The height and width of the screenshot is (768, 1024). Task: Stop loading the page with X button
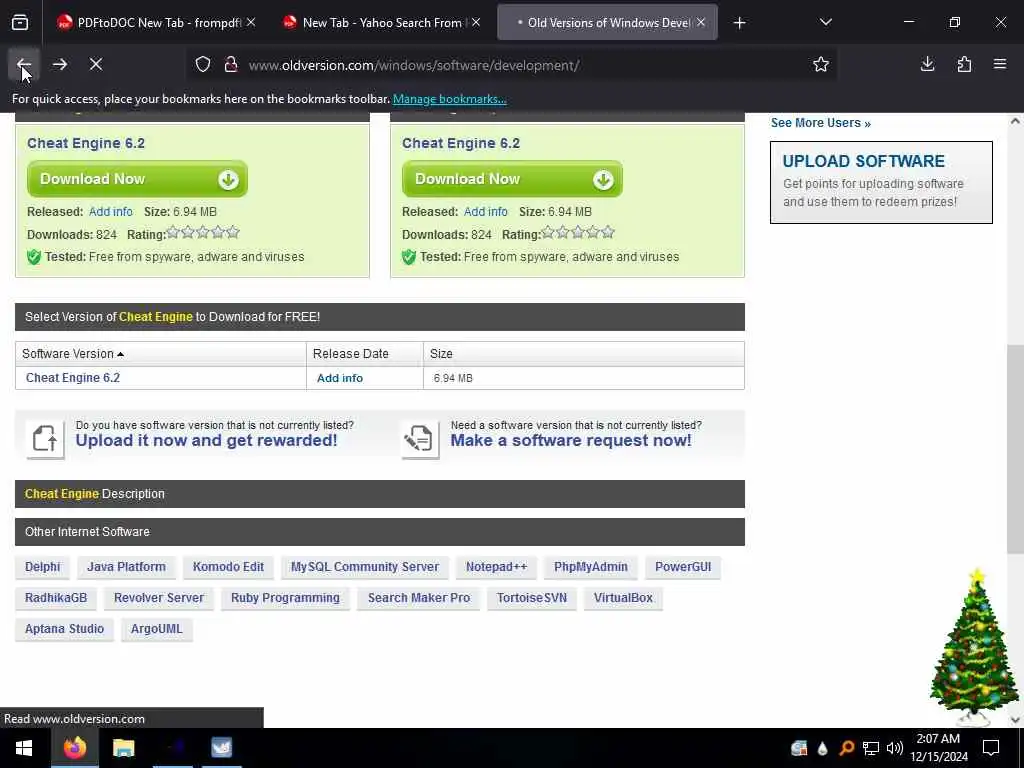click(96, 64)
